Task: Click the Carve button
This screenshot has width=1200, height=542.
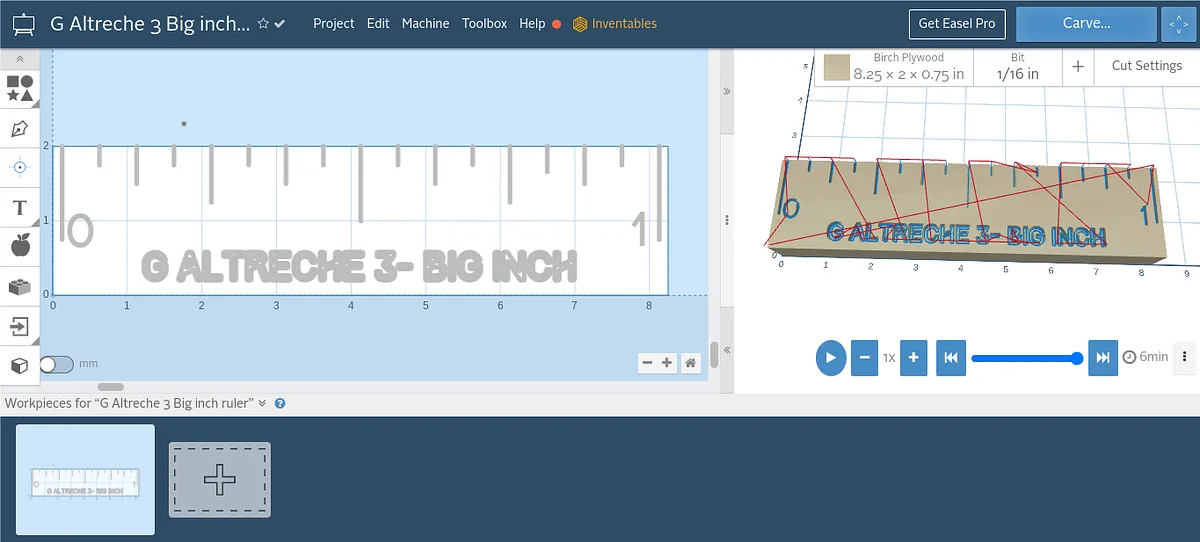Action: (x=1086, y=24)
